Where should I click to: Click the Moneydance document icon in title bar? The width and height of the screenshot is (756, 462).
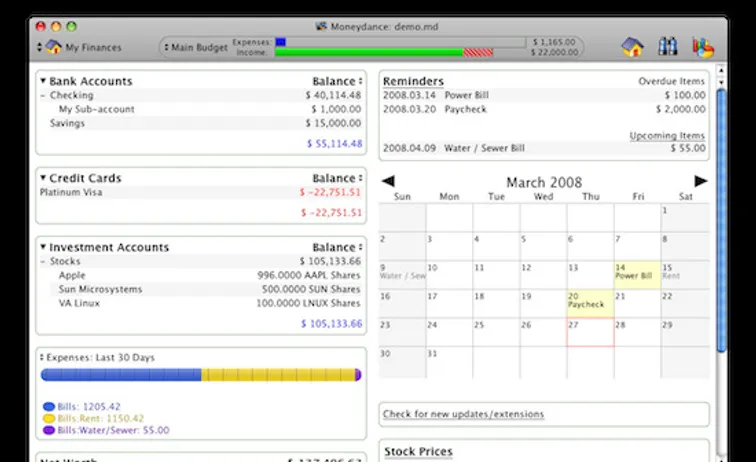tap(321, 26)
